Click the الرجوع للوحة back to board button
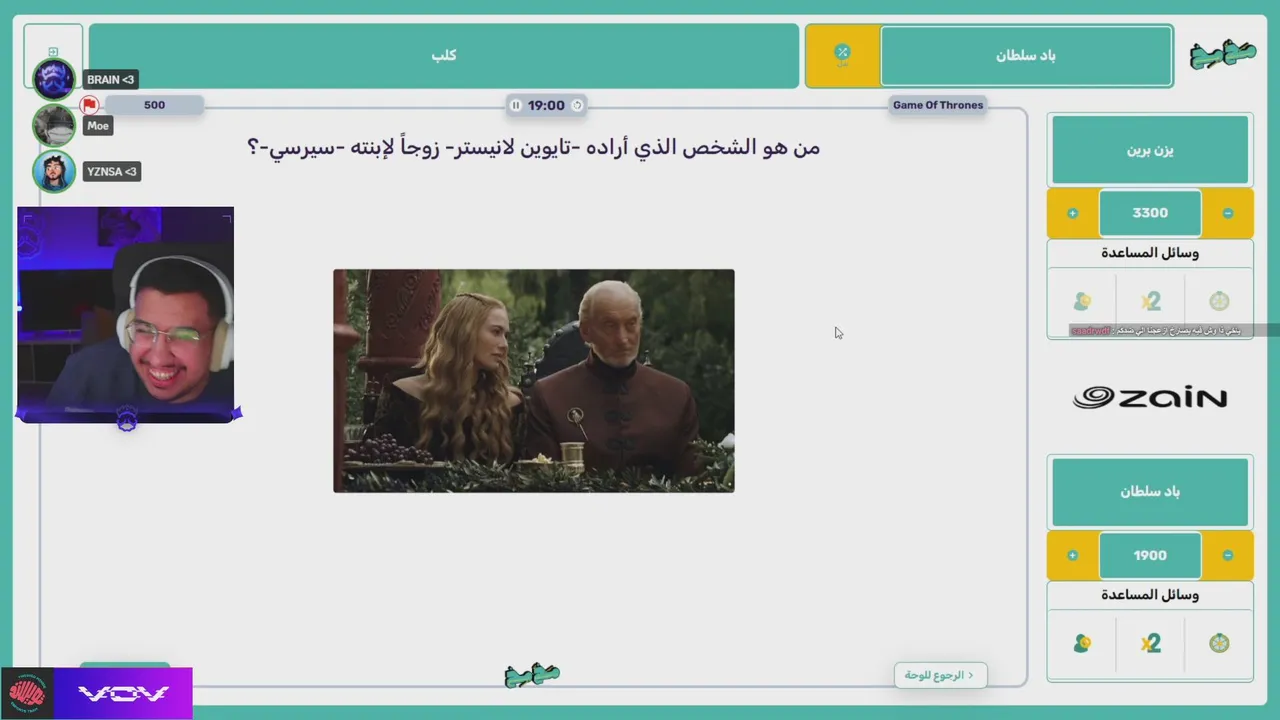This screenshot has height=720, width=1280. (x=940, y=675)
